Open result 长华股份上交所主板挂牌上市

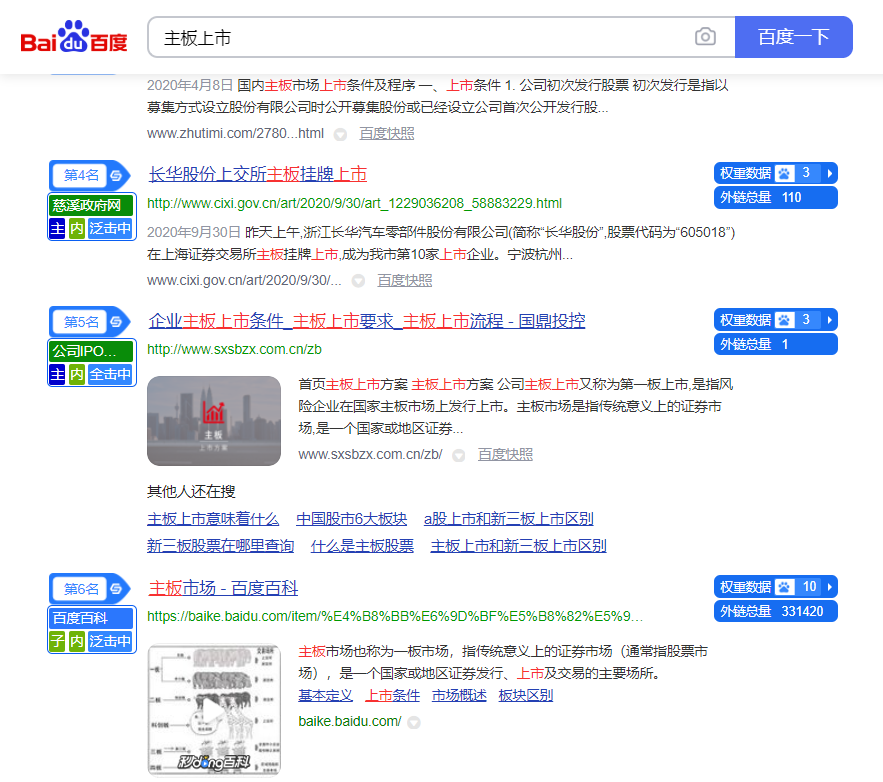pos(258,174)
